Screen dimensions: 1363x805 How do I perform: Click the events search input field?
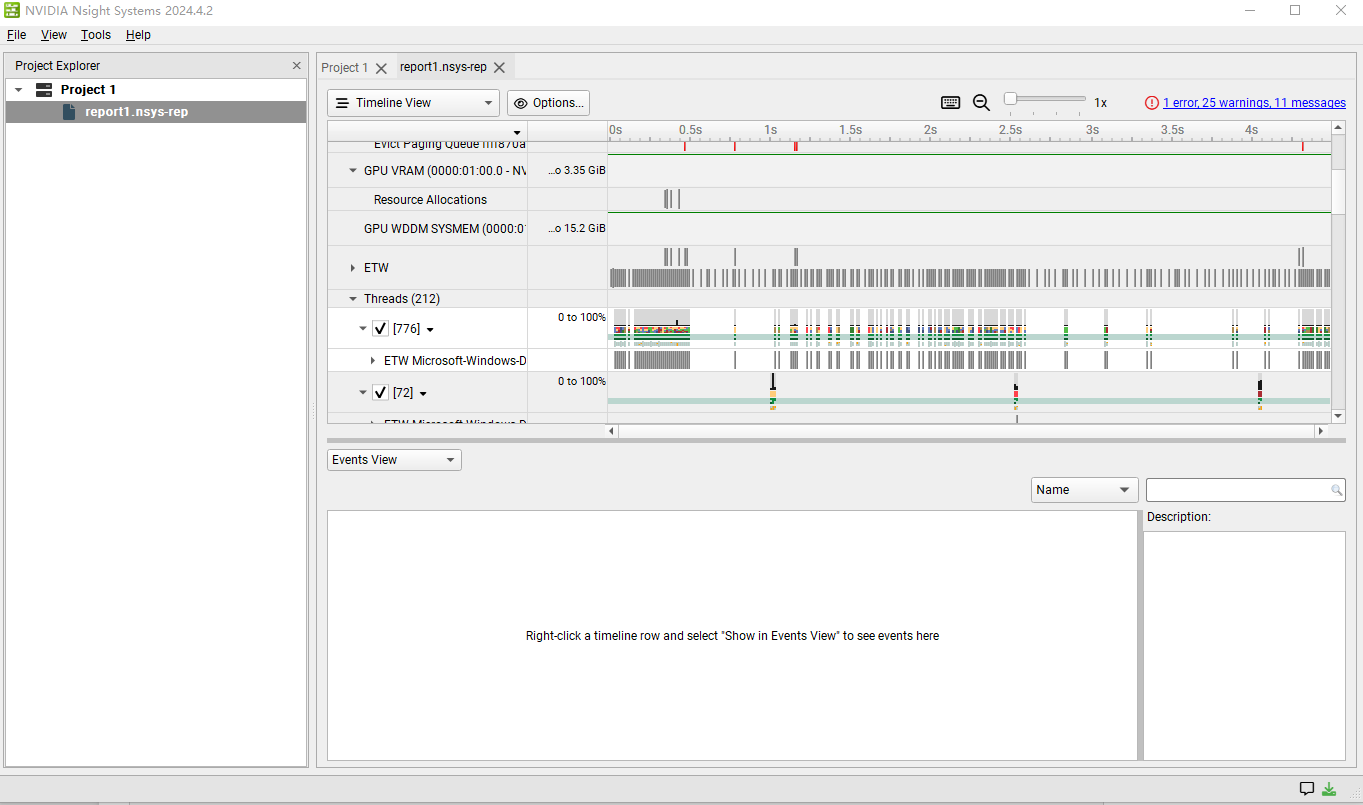point(1238,490)
